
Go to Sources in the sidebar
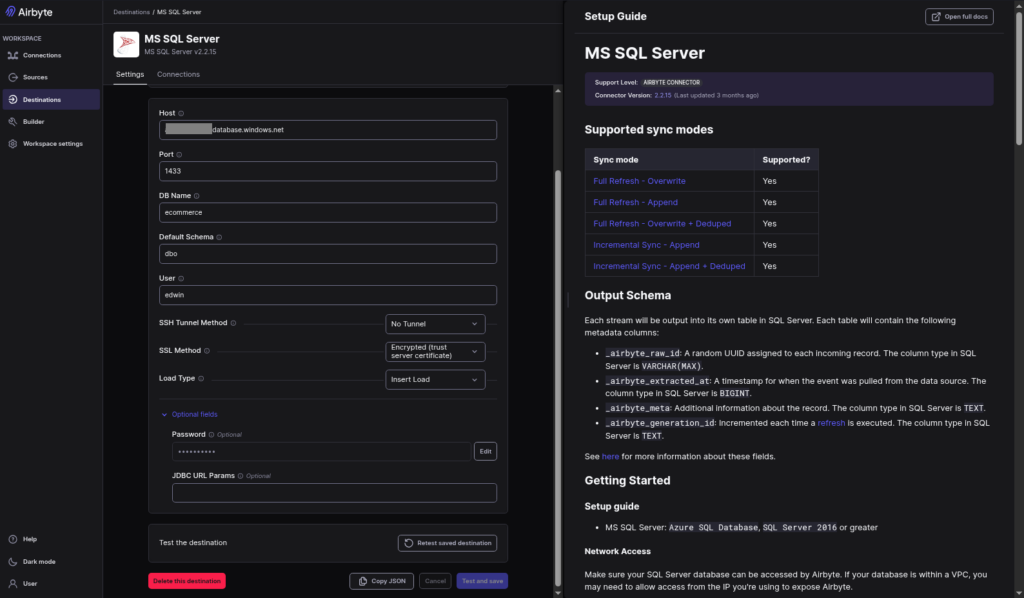click(35, 77)
